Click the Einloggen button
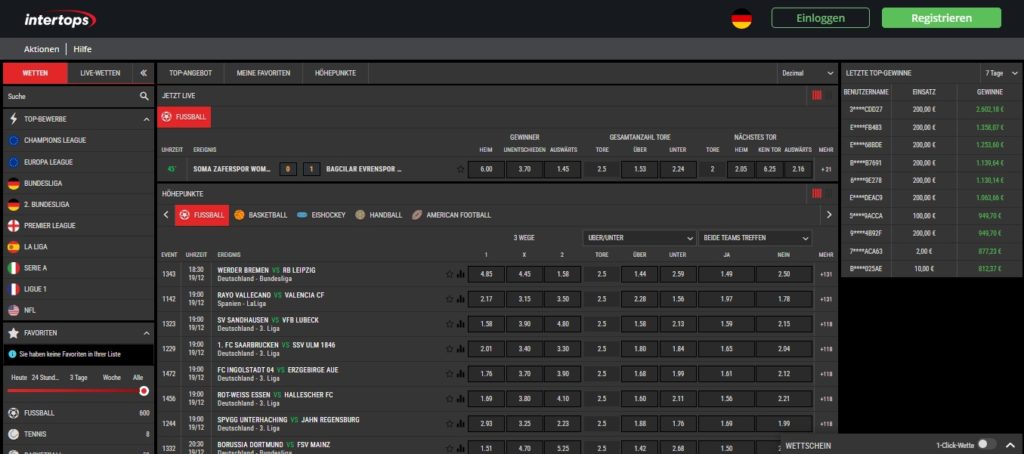 point(820,18)
